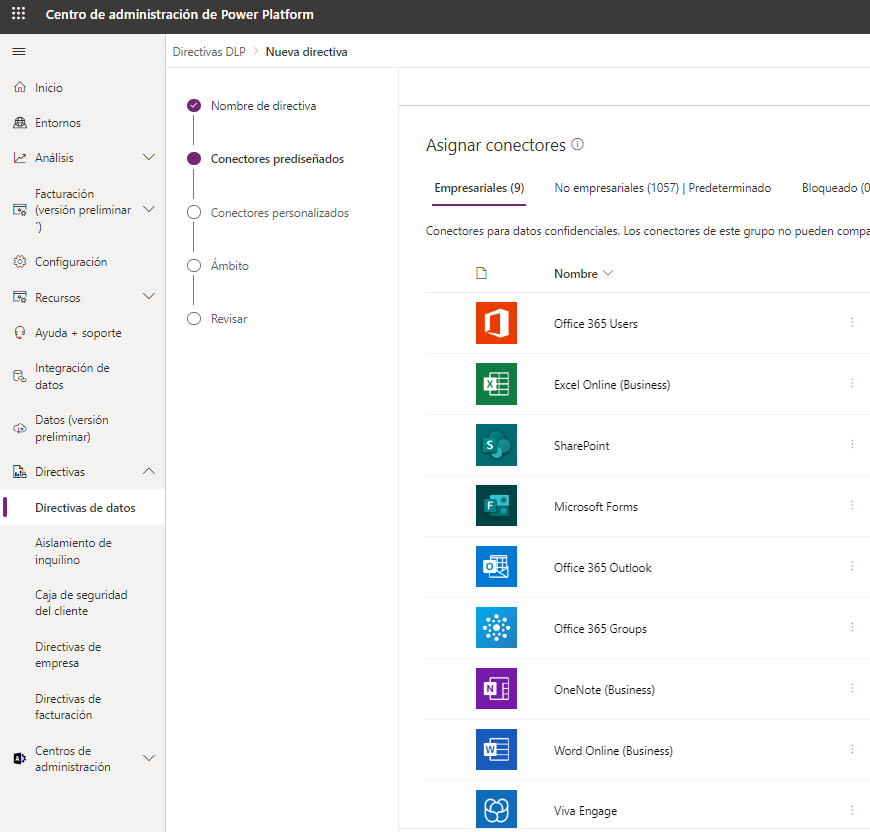Screen dimensions: 870x832
Task: Open the more options menu for Office 365 Users
Action: [x=852, y=322]
